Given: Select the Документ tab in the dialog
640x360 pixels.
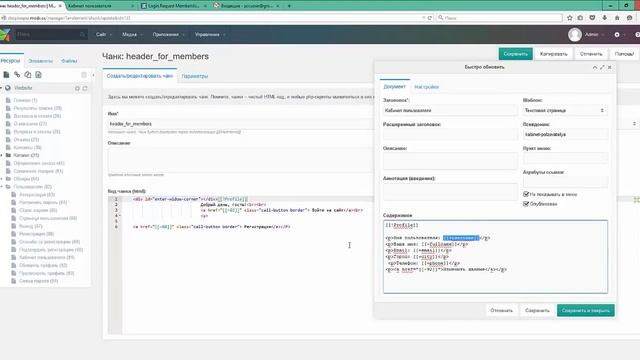Looking at the screenshot, I should [394, 87].
